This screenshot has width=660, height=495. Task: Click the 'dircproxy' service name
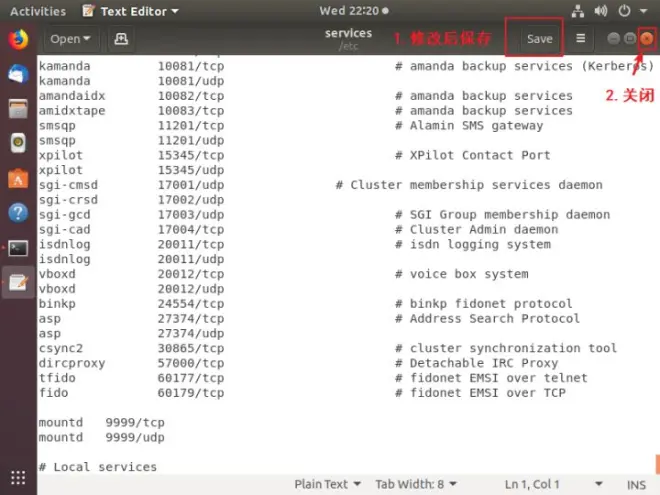click(72, 363)
